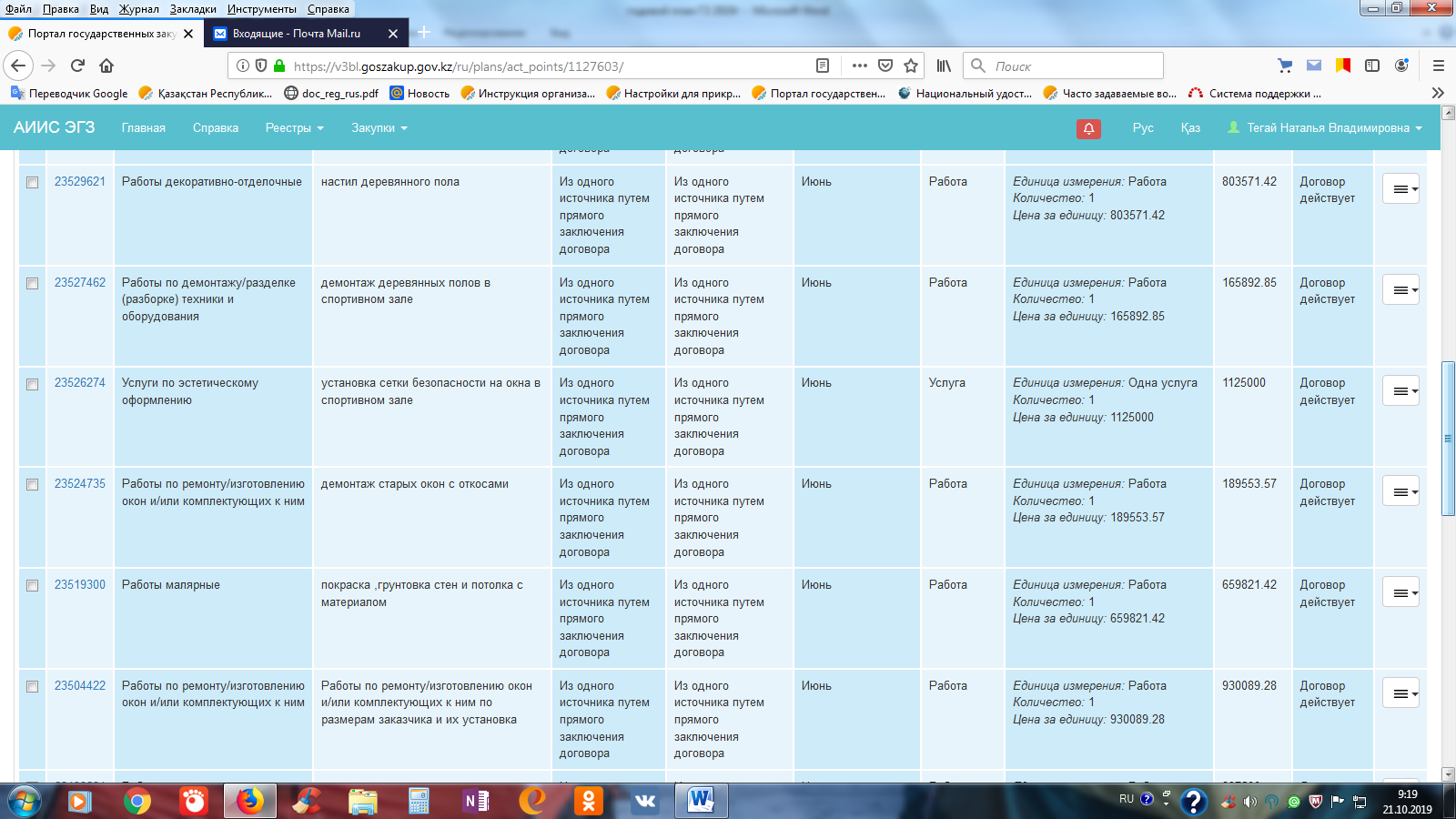This screenshot has width=1456, height=819.
Task: Expand the Закупки dropdown menu
Action: 379,128
